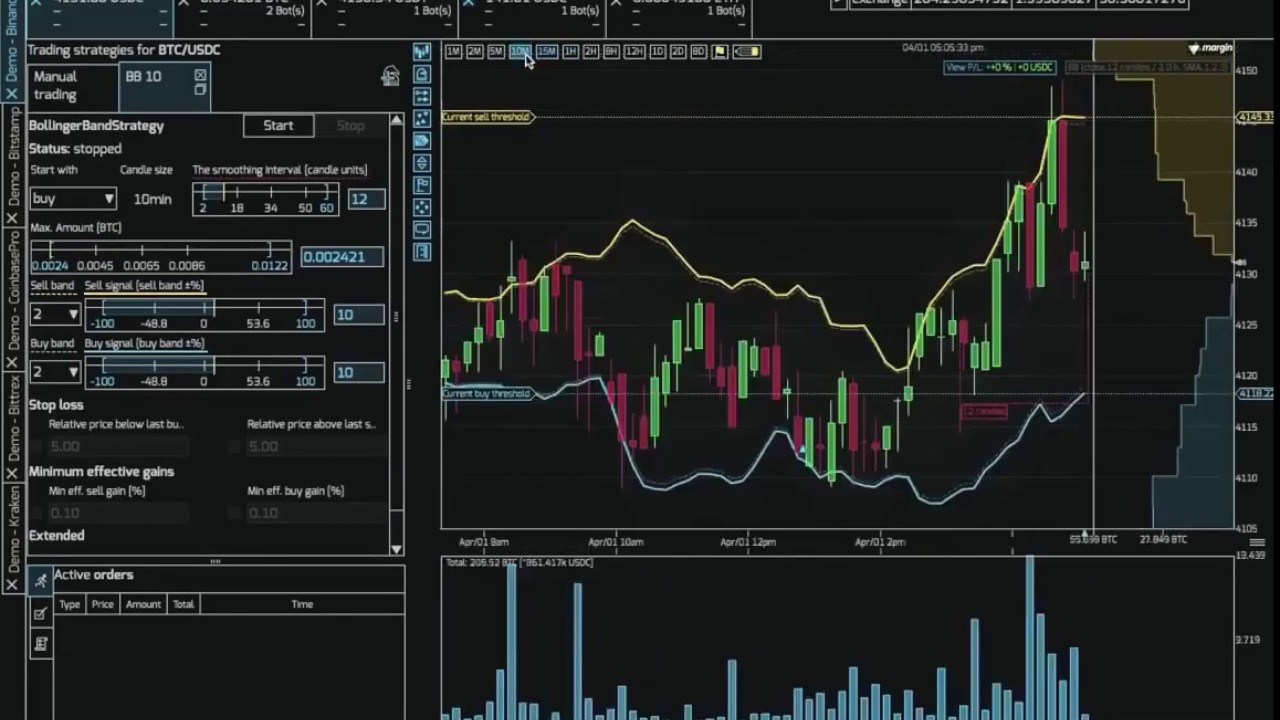The image size is (1280, 720).
Task: Click the yellow flag icon beside the 8D timeframe
Action: tap(719, 52)
